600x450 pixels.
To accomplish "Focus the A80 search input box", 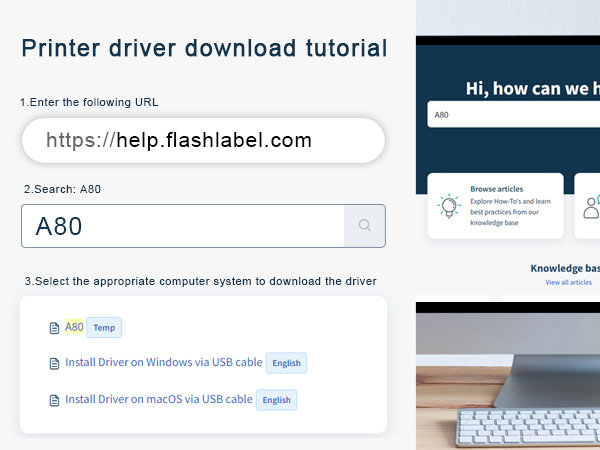I will (x=182, y=226).
